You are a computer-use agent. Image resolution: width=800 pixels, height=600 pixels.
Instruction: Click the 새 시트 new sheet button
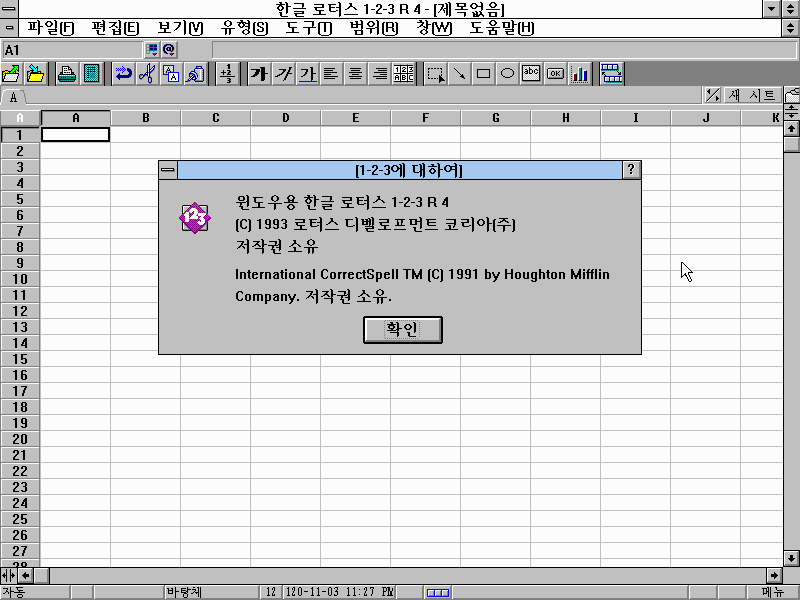[752, 95]
